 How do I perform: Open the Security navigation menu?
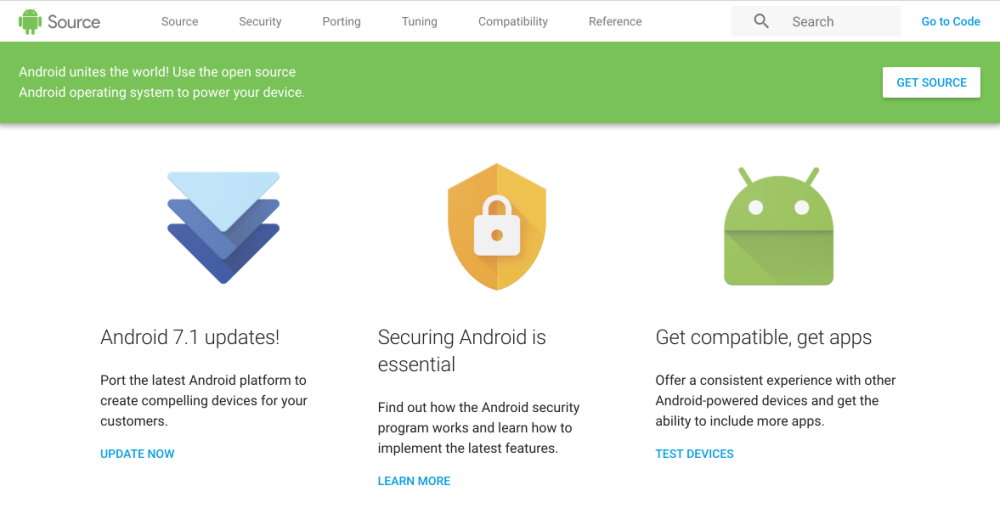click(260, 21)
